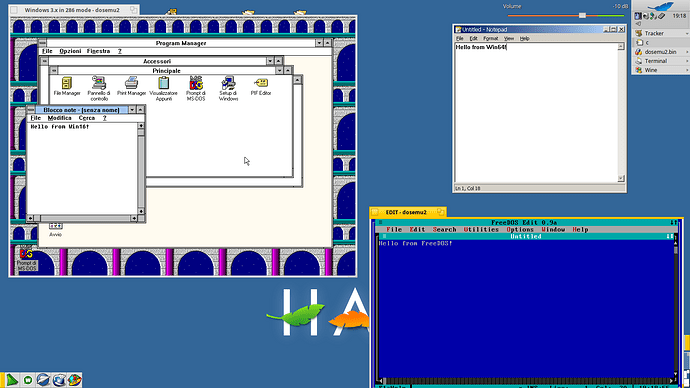
Task: Open Setup di Windows icon
Action: coord(228,88)
